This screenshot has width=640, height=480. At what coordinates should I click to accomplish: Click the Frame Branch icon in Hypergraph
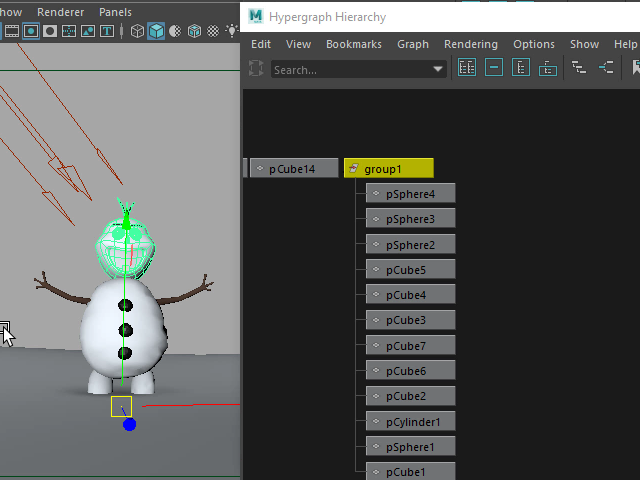coord(548,68)
